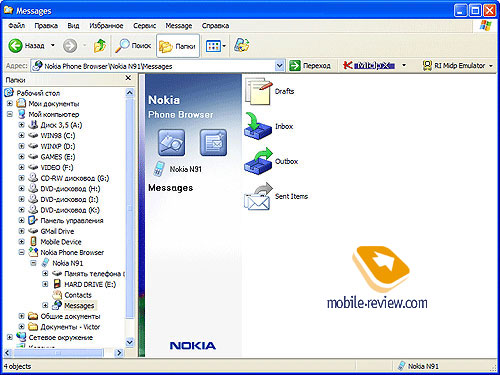Viewport: 500px width, 375px height.
Task: Click the Back (Назад) arrow icon
Action: point(15,46)
